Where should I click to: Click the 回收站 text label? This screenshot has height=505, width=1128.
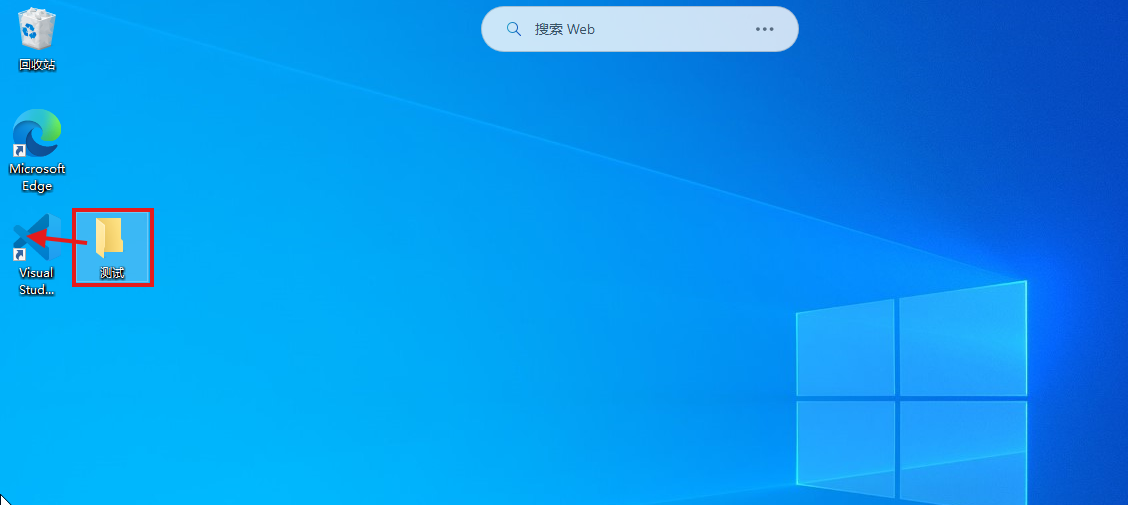(37, 65)
